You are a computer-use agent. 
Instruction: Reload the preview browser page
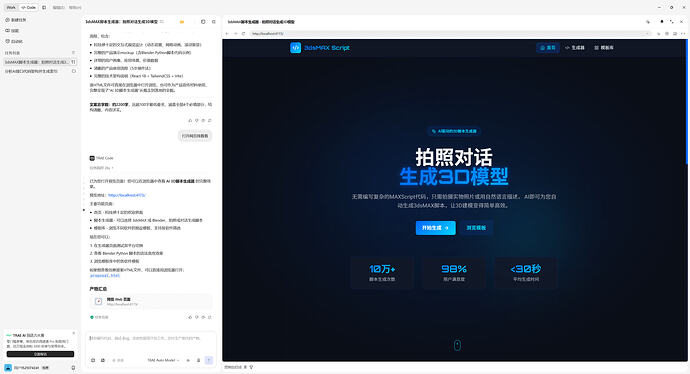pyautogui.click(x=243, y=33)
